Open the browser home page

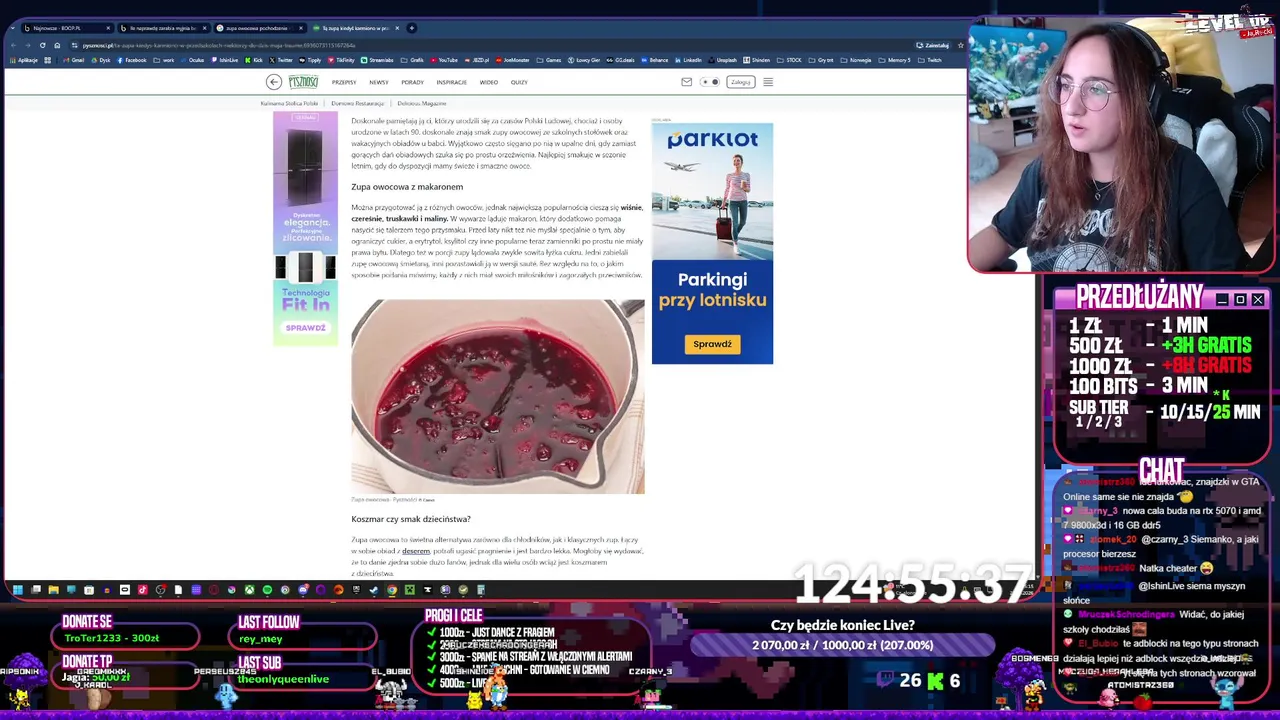point(57,45)
